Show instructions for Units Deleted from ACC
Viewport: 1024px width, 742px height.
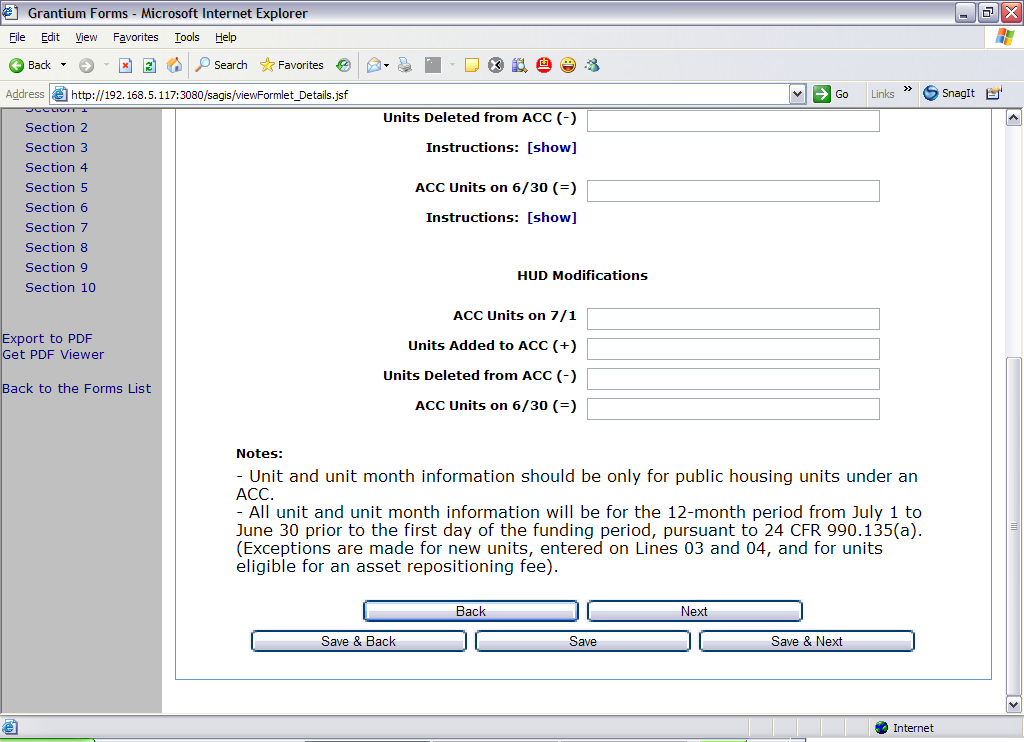pos(552,147)
